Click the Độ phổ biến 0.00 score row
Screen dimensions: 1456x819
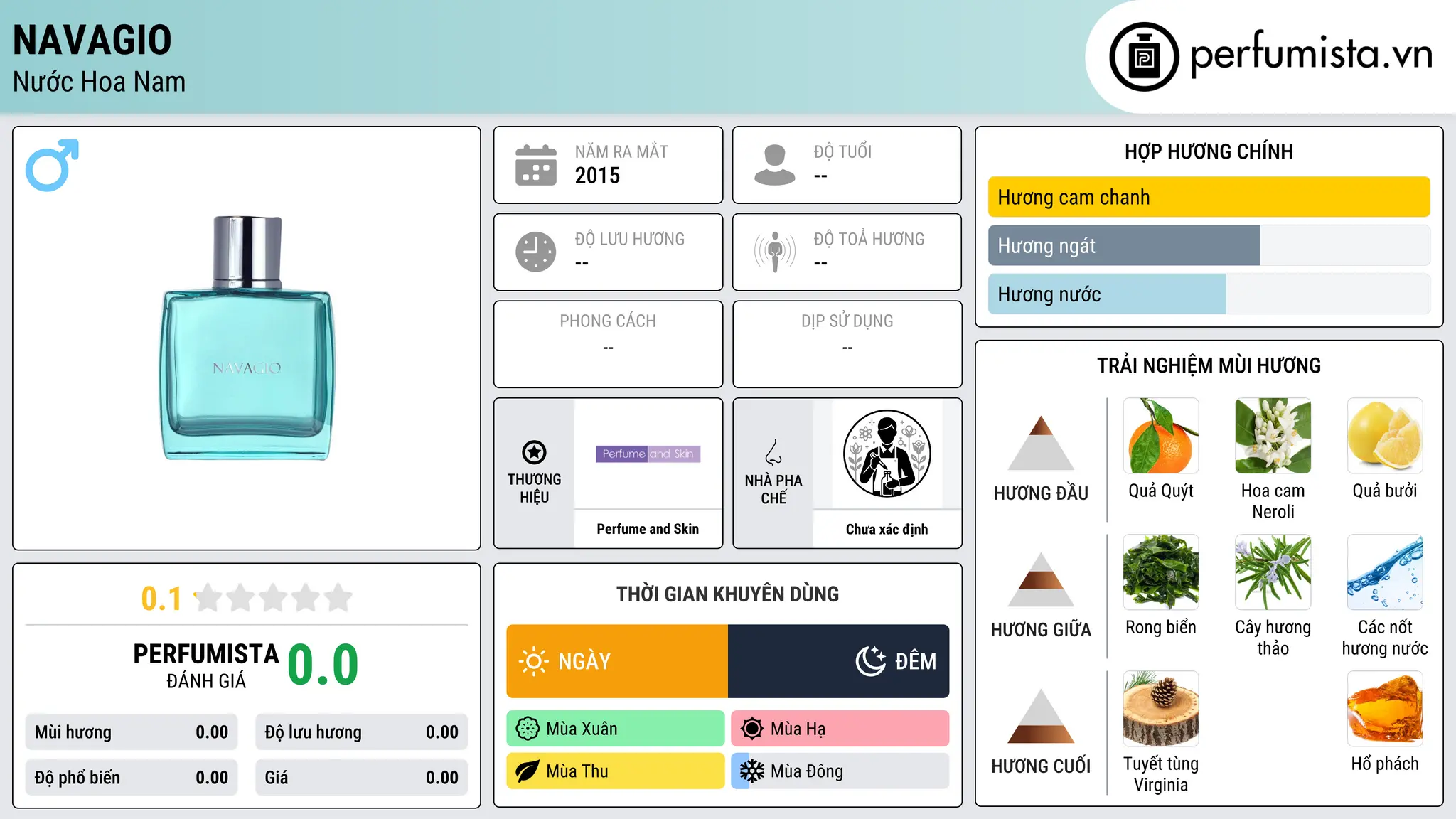point(132,778)
